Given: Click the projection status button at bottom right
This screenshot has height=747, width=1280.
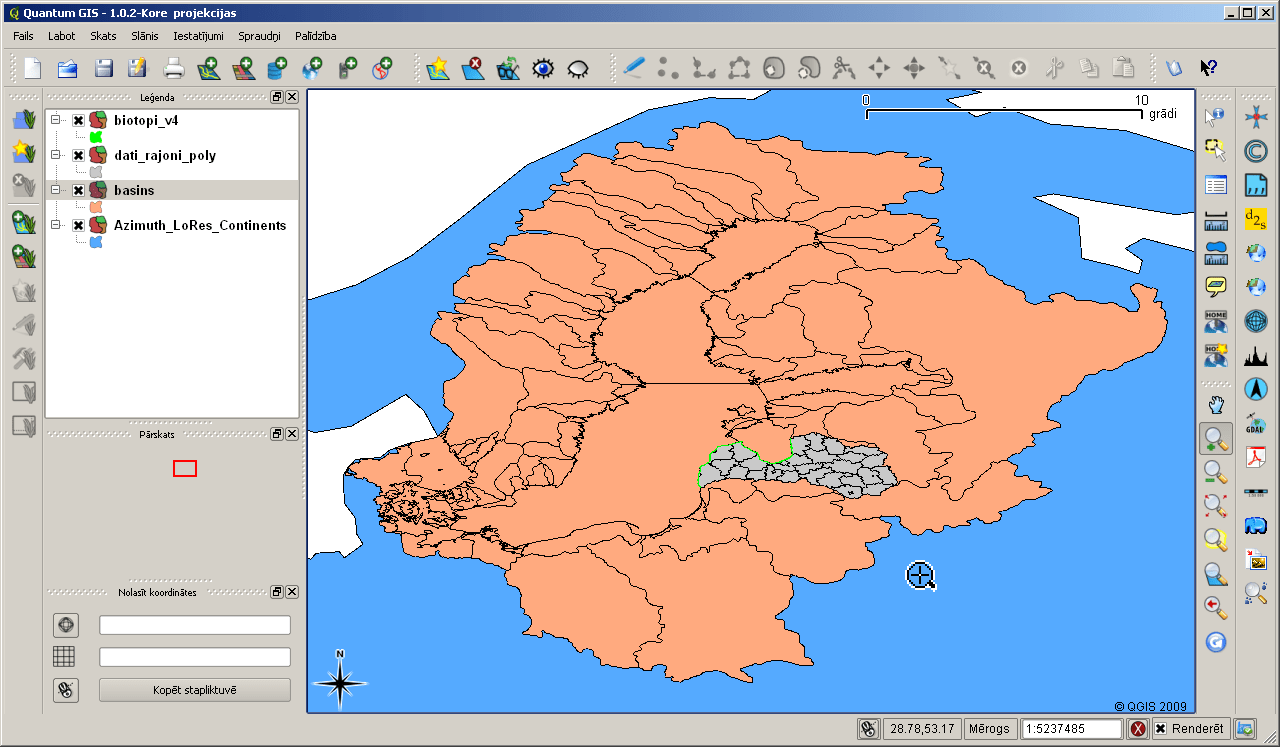Looking at the screenshot, I should click(x=1245, y=729).
